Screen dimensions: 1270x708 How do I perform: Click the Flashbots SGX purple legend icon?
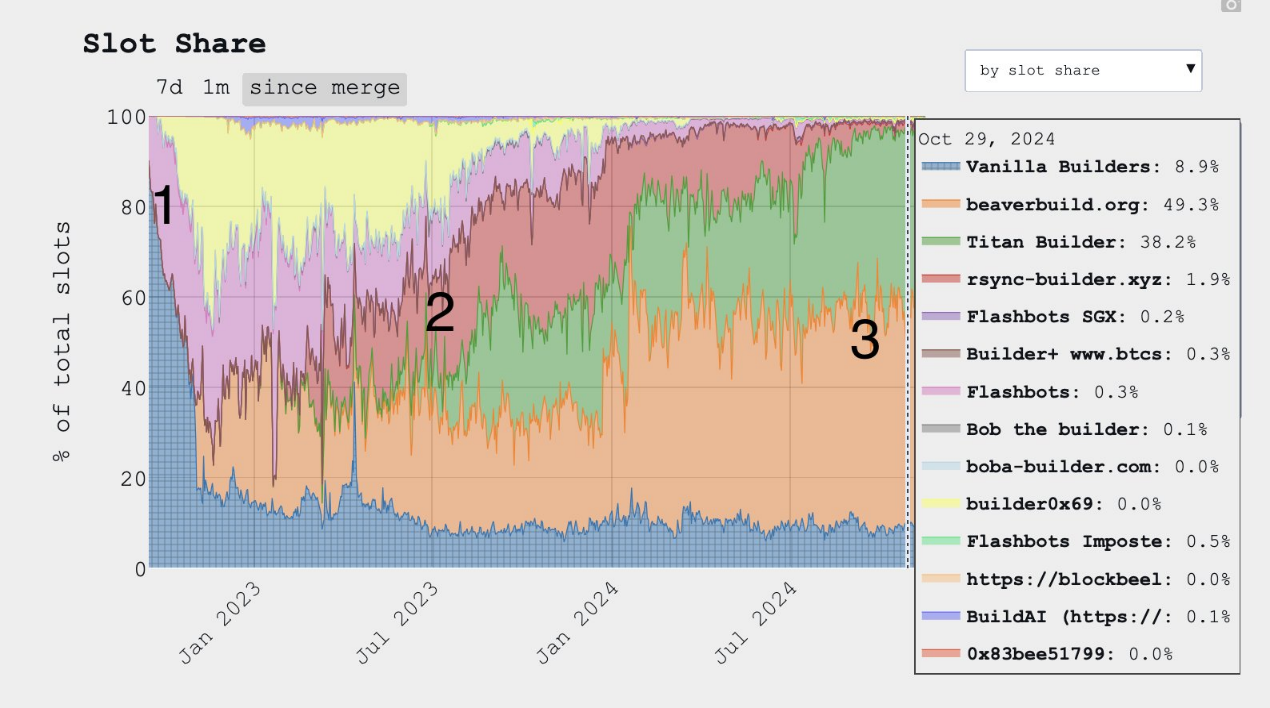tap(940, 317)
